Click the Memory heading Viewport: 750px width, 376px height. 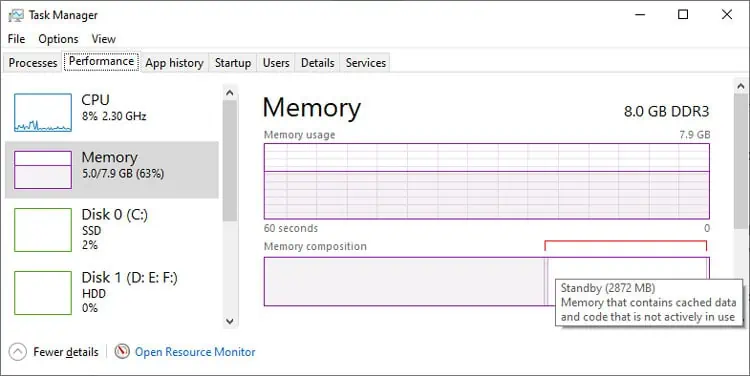[312, 108]
